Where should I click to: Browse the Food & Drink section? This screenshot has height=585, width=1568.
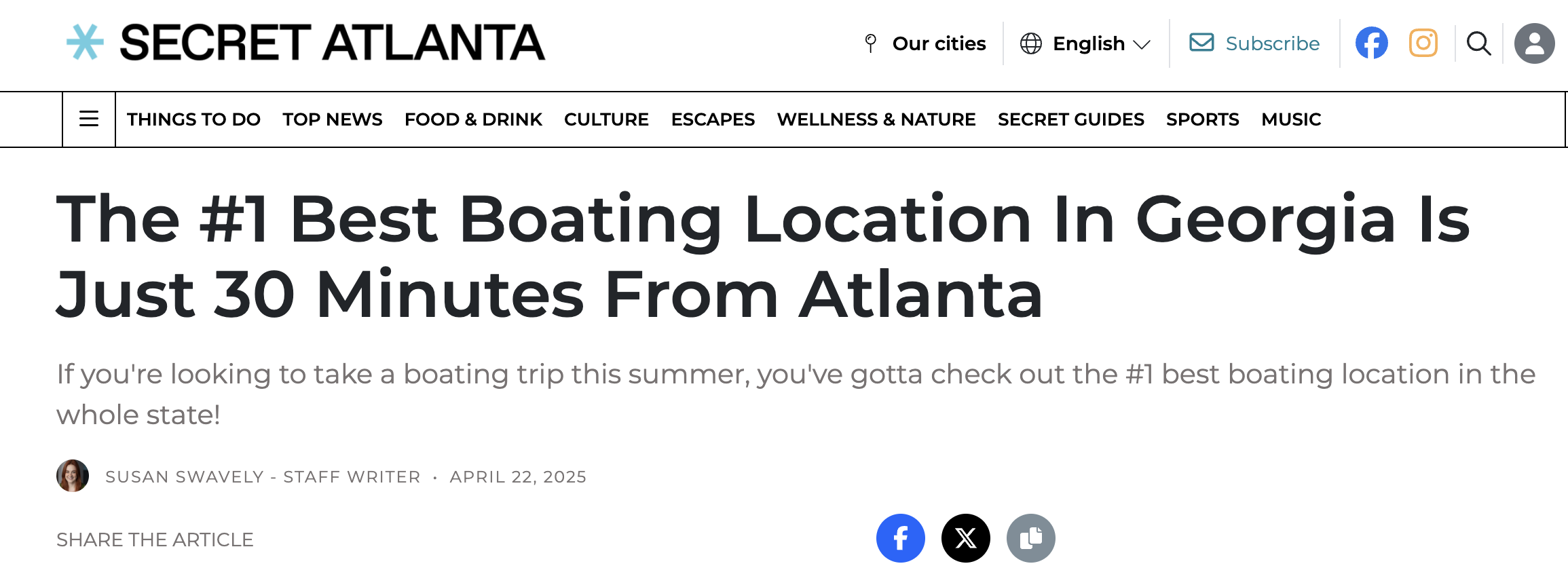tap(473, 119)
